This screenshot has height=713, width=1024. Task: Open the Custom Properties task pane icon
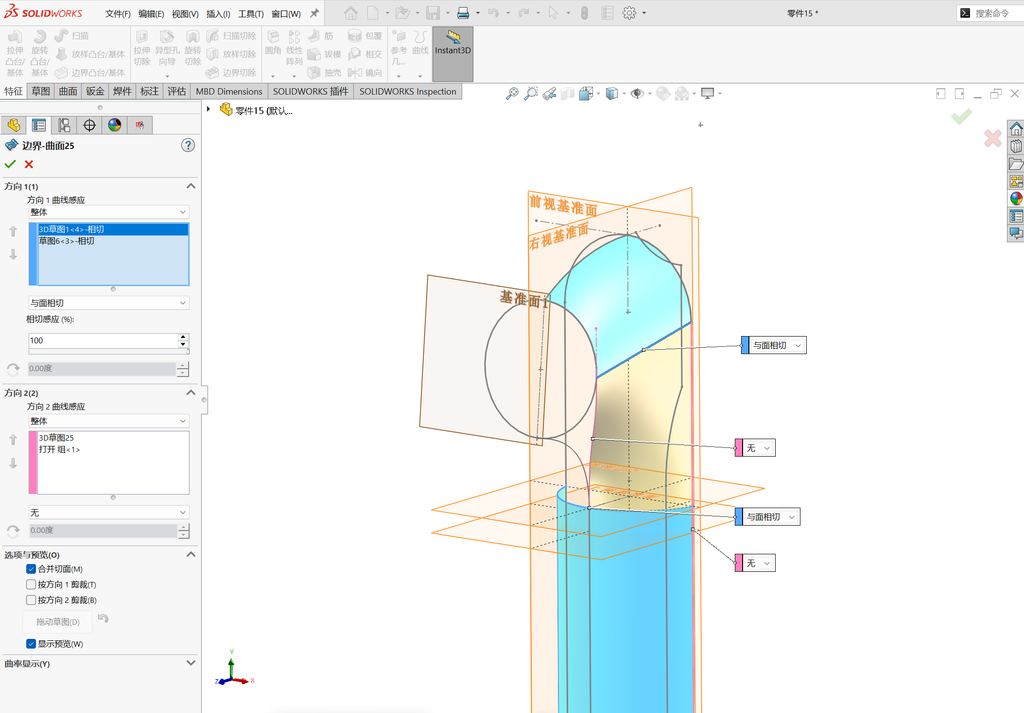pyautogui.click(x=1016, y=216)
